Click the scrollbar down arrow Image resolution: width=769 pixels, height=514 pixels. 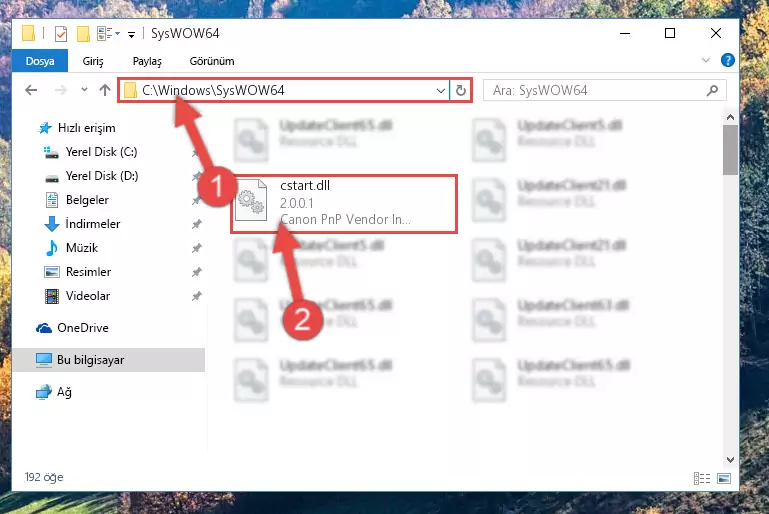coord(730,460)
